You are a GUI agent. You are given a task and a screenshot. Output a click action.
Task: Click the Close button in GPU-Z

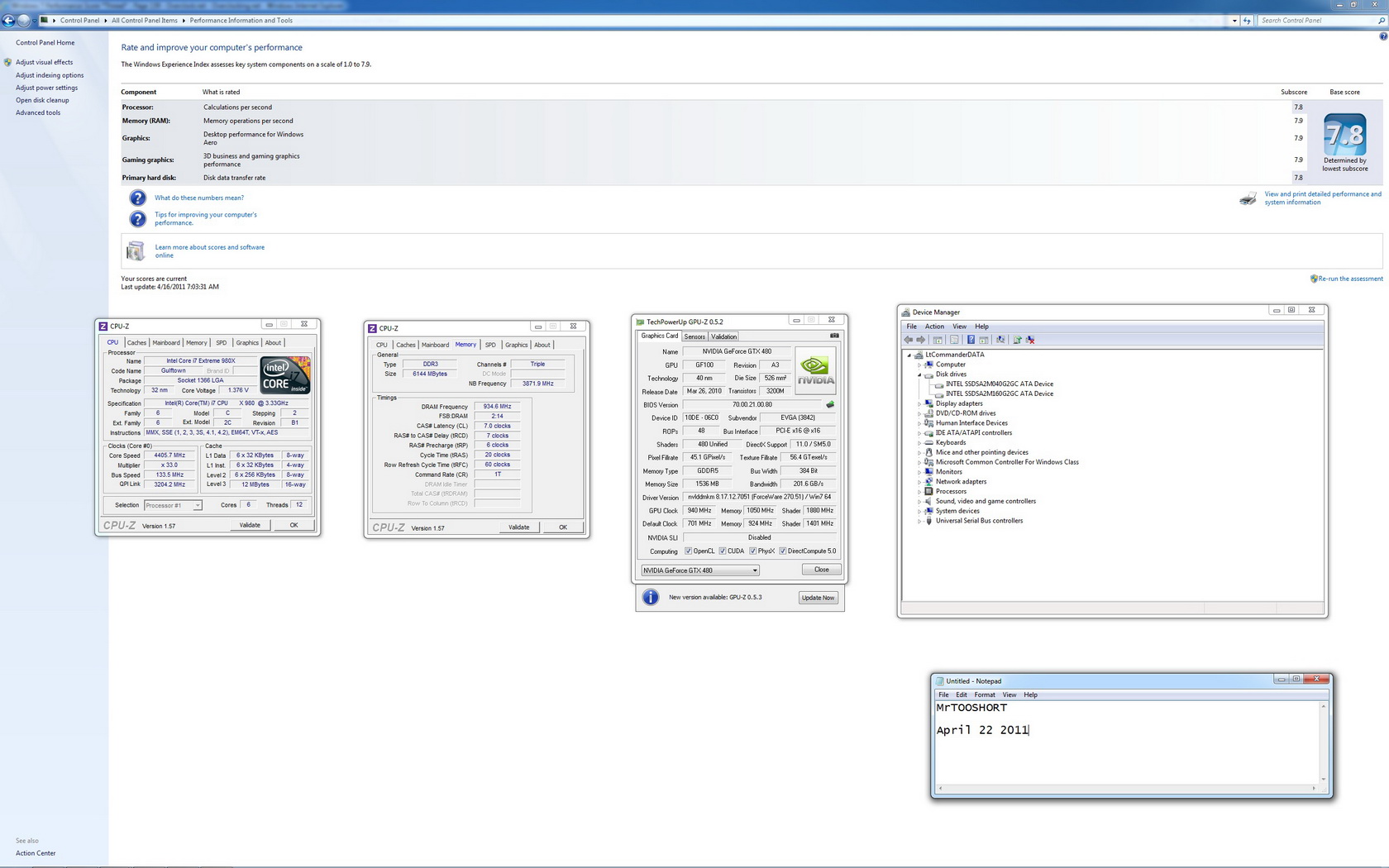(x=822, y=570)
